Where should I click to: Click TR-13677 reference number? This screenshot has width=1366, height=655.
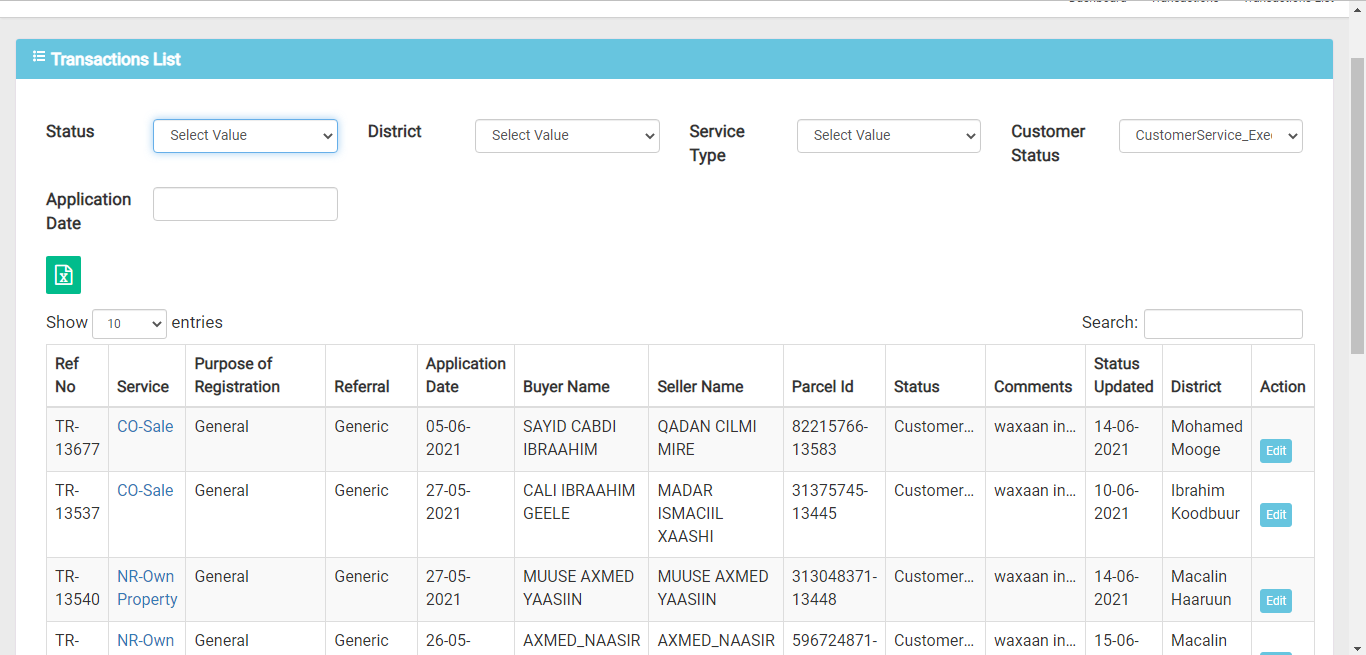click(77, 438)
